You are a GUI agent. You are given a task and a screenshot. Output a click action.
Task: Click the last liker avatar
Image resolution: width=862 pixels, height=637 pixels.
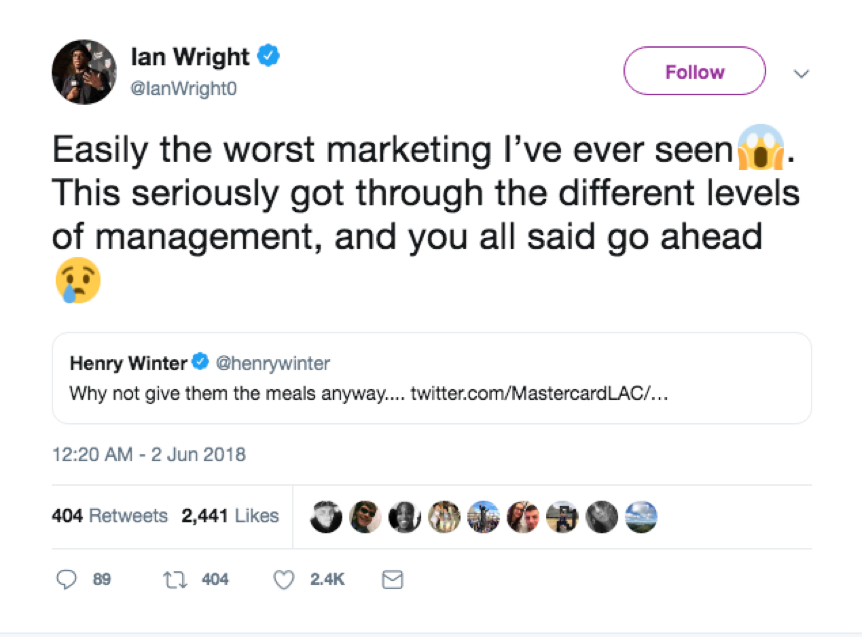[640, 516]
